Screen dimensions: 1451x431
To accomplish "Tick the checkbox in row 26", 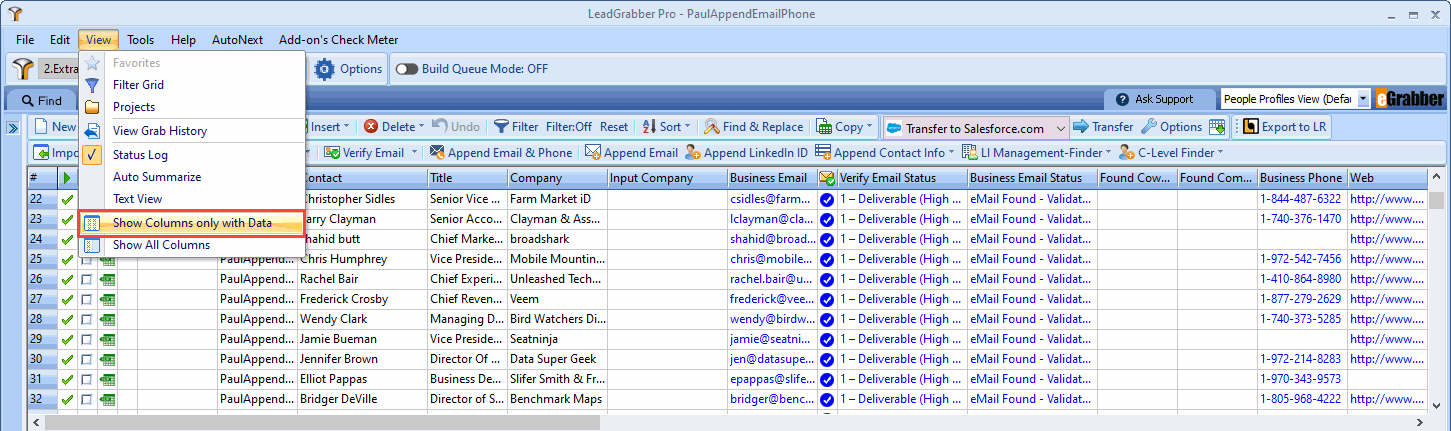I will (87, 279).
